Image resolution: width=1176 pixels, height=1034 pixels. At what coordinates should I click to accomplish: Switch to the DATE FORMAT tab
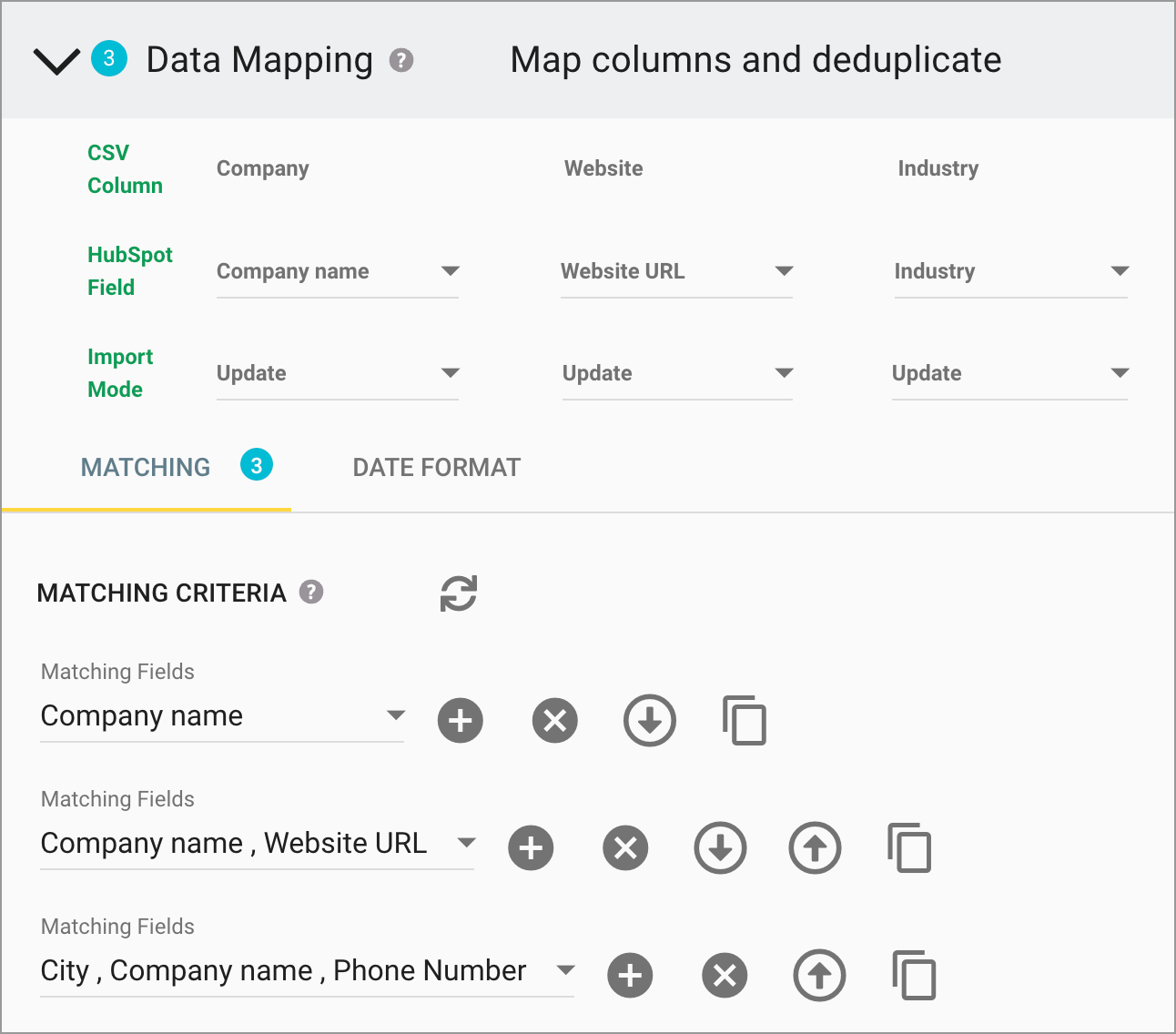coord(436,467)
